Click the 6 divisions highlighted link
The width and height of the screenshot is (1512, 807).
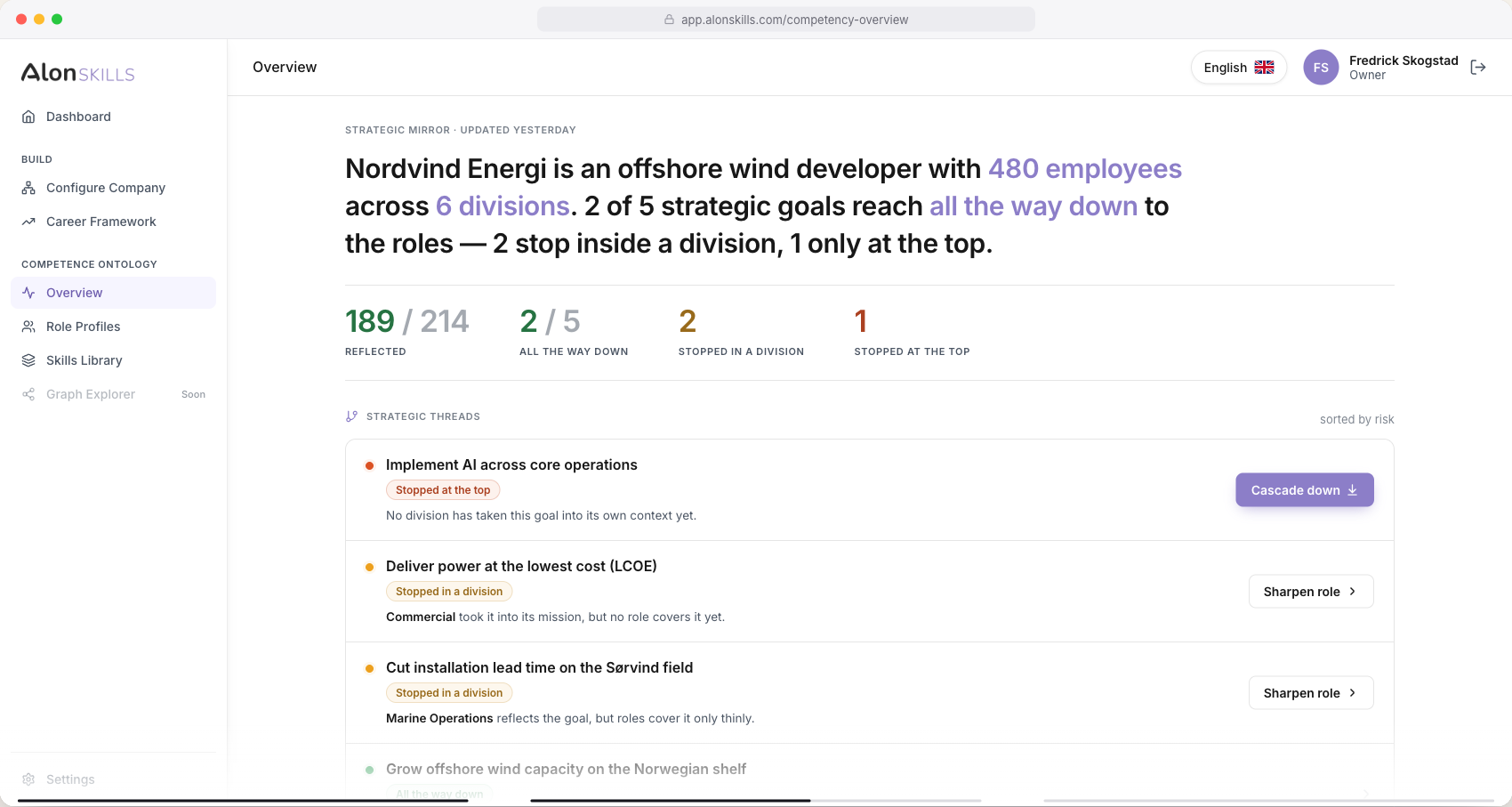click(503, 206)
